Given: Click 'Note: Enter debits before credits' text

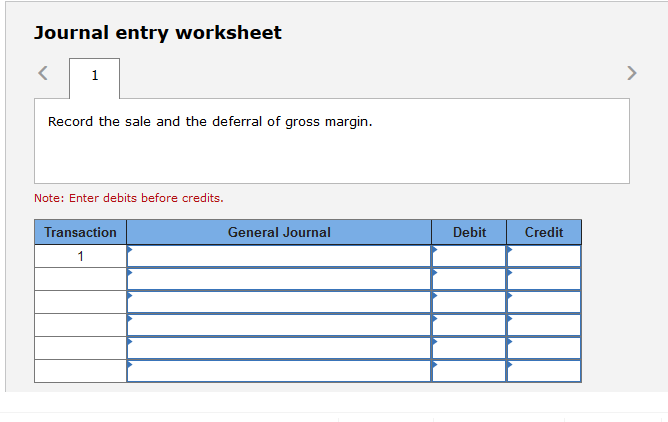Looking at the screenshot, I should click(x=129, y=198).
